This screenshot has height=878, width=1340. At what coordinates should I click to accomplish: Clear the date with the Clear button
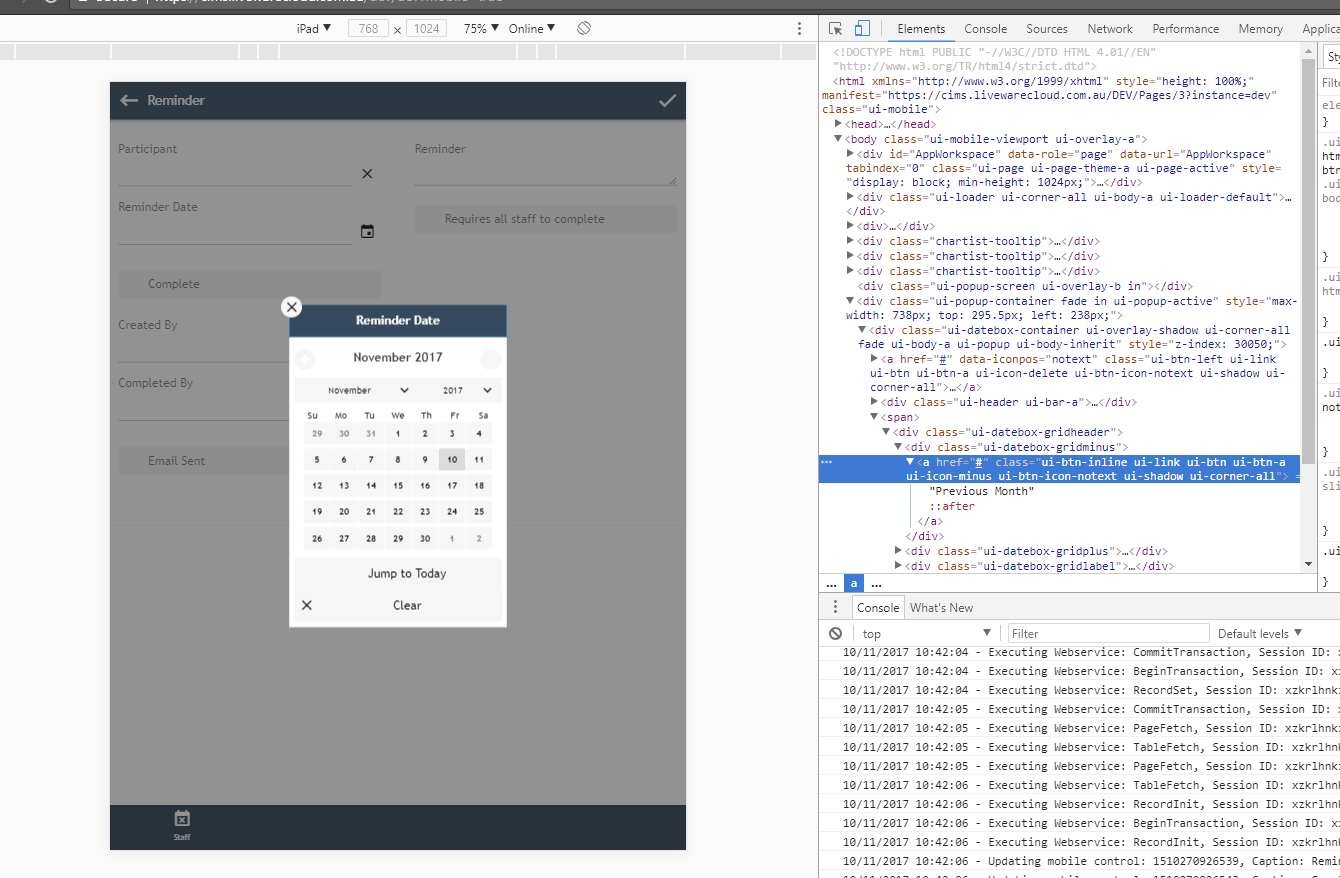point(406,605)
